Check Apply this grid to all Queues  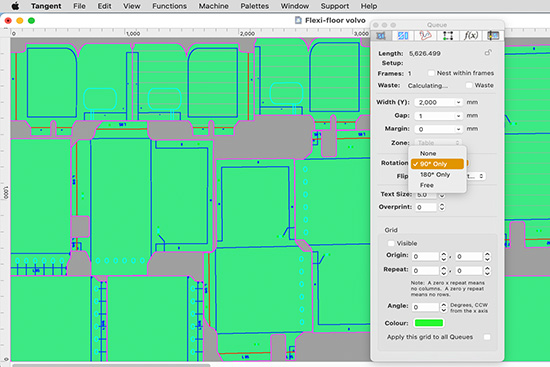click(487, 337)
